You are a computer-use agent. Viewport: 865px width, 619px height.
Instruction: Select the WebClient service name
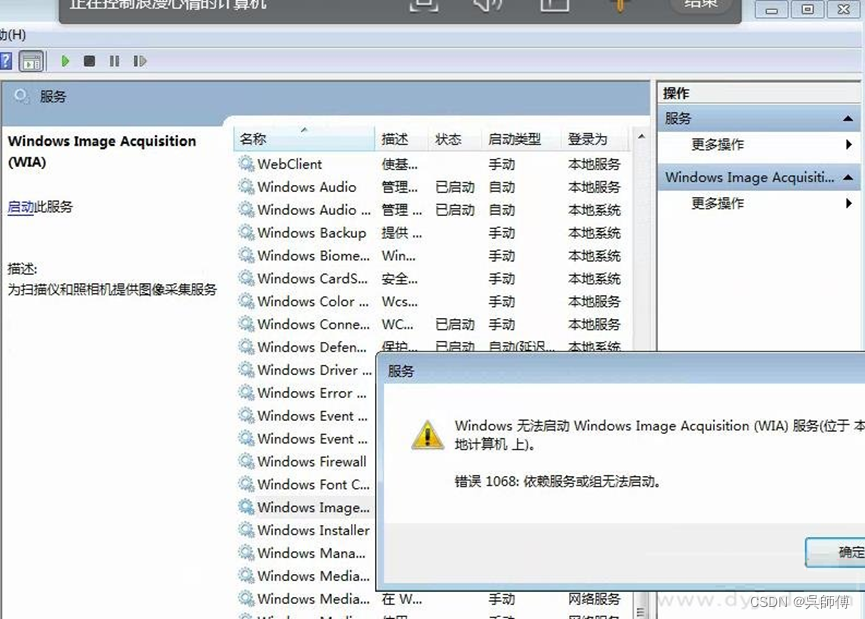click(x=290, y=164)
